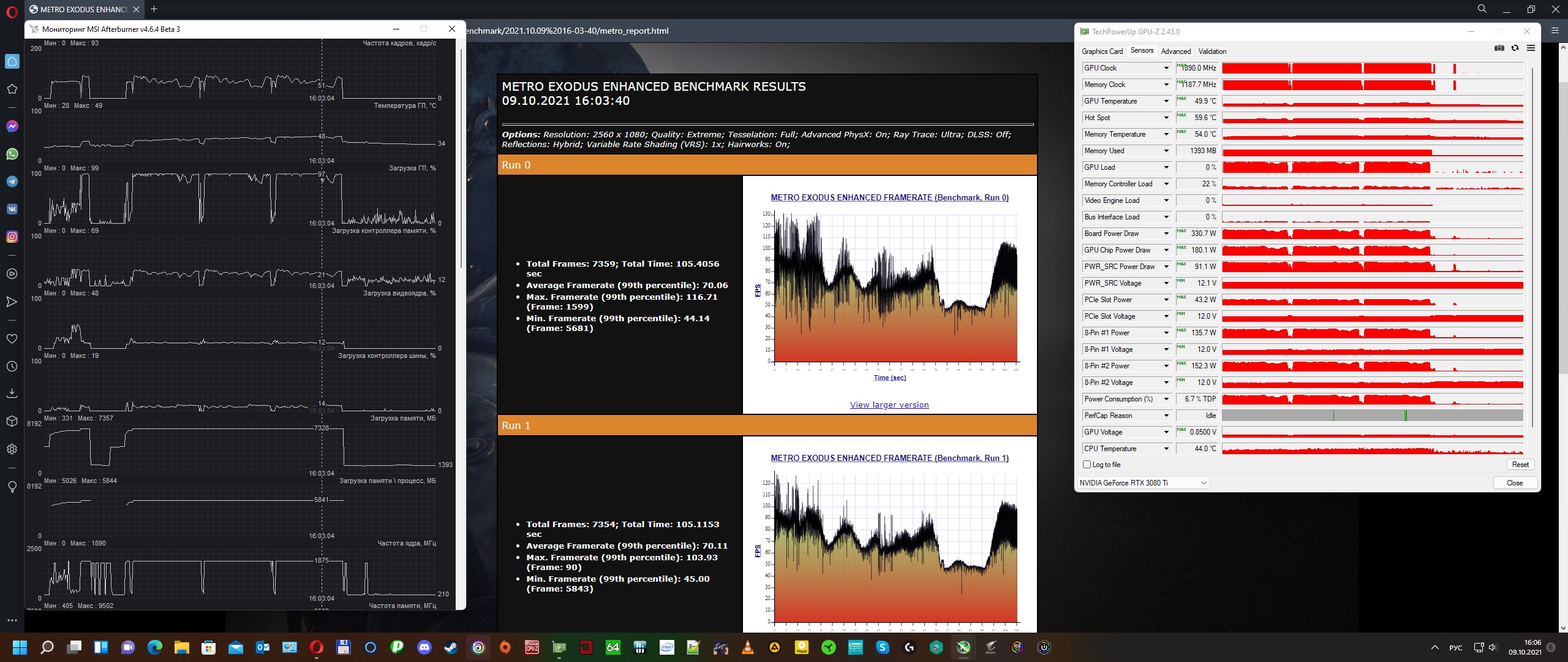The height and width of the screenshot is (662, 1568).
Task: Open Opera settings gear in the sidebar
Action: (x=12, y=449)
